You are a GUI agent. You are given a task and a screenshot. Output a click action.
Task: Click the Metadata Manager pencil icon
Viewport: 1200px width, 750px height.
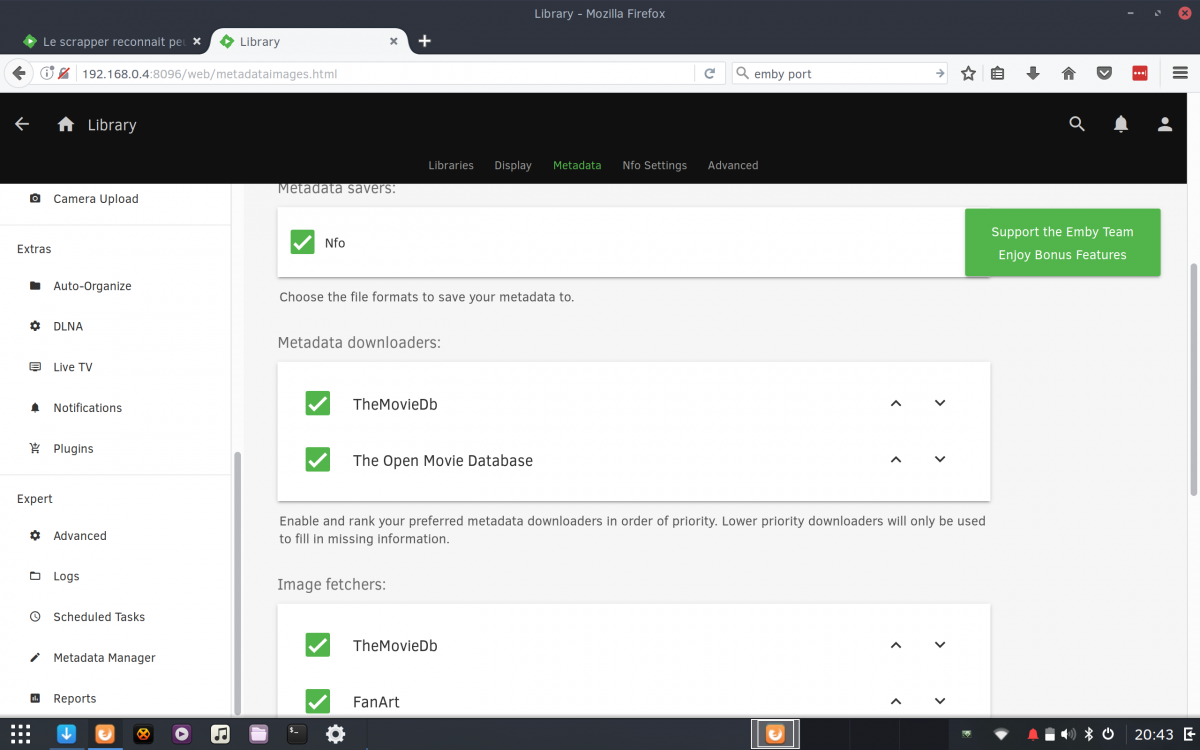tap(35, 658)
